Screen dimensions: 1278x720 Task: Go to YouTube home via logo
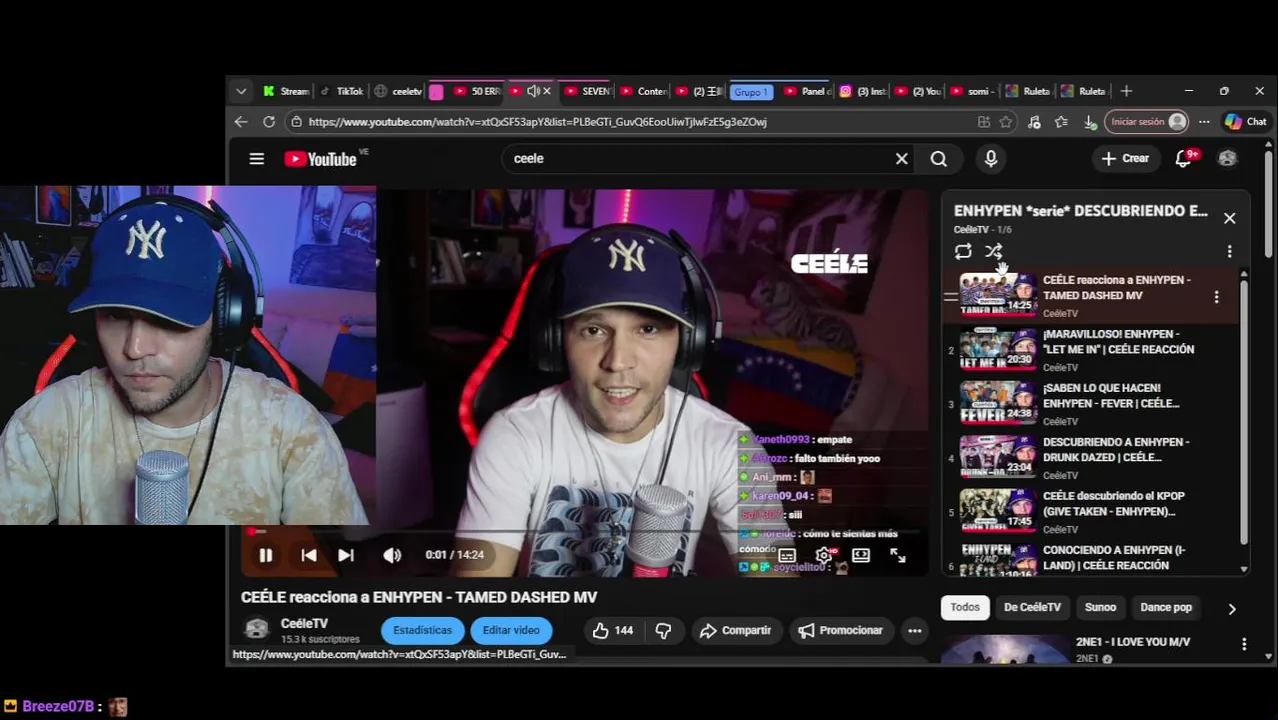coord(320,159)
